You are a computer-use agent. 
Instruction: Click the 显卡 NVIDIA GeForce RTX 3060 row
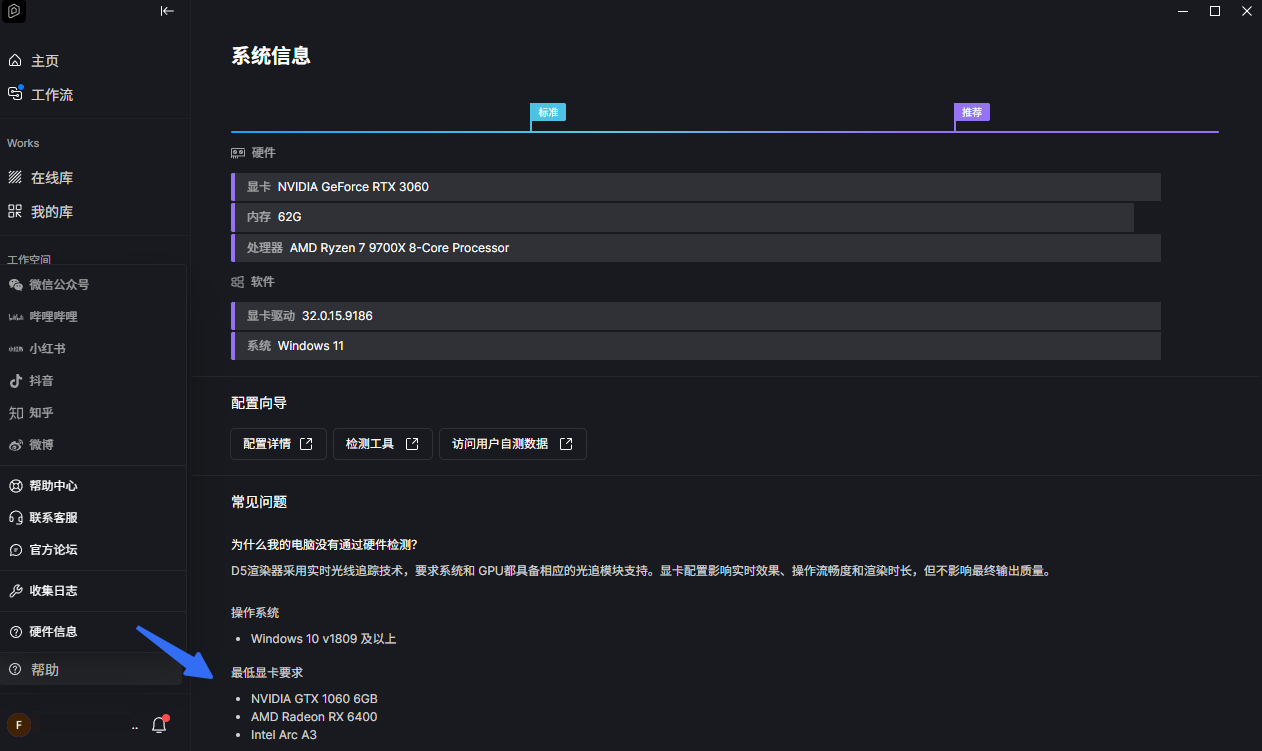pyautogui.click(x=696, y=187)
